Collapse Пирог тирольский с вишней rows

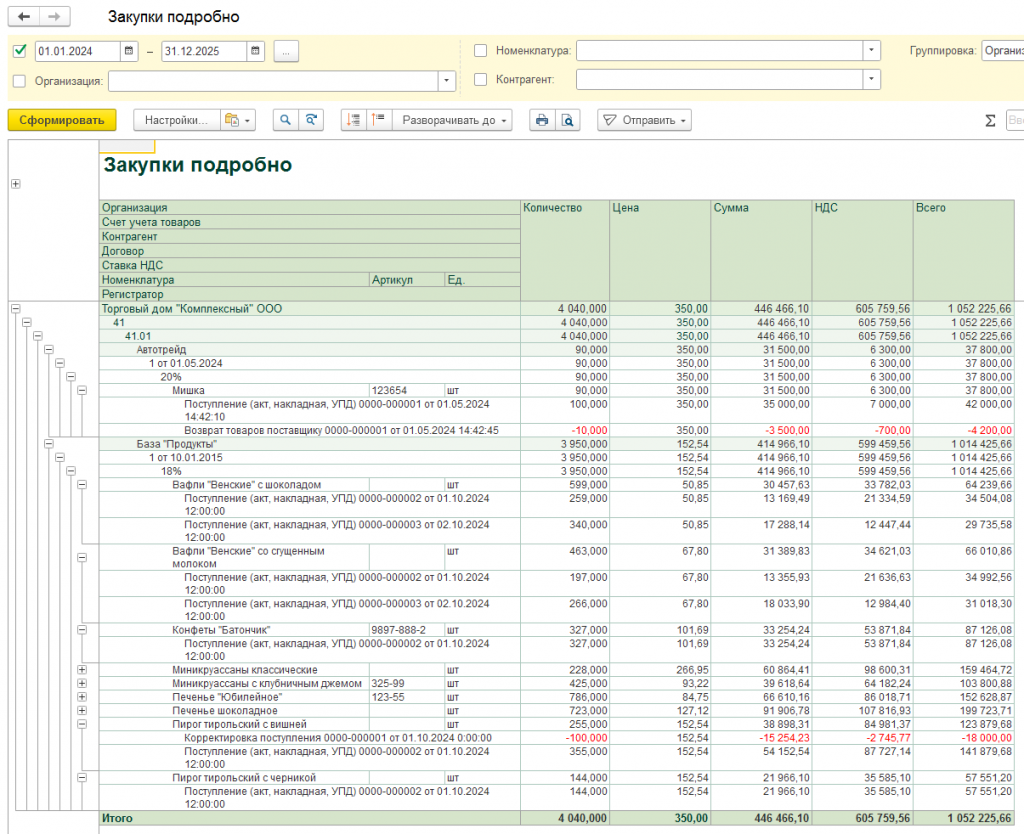82,724
